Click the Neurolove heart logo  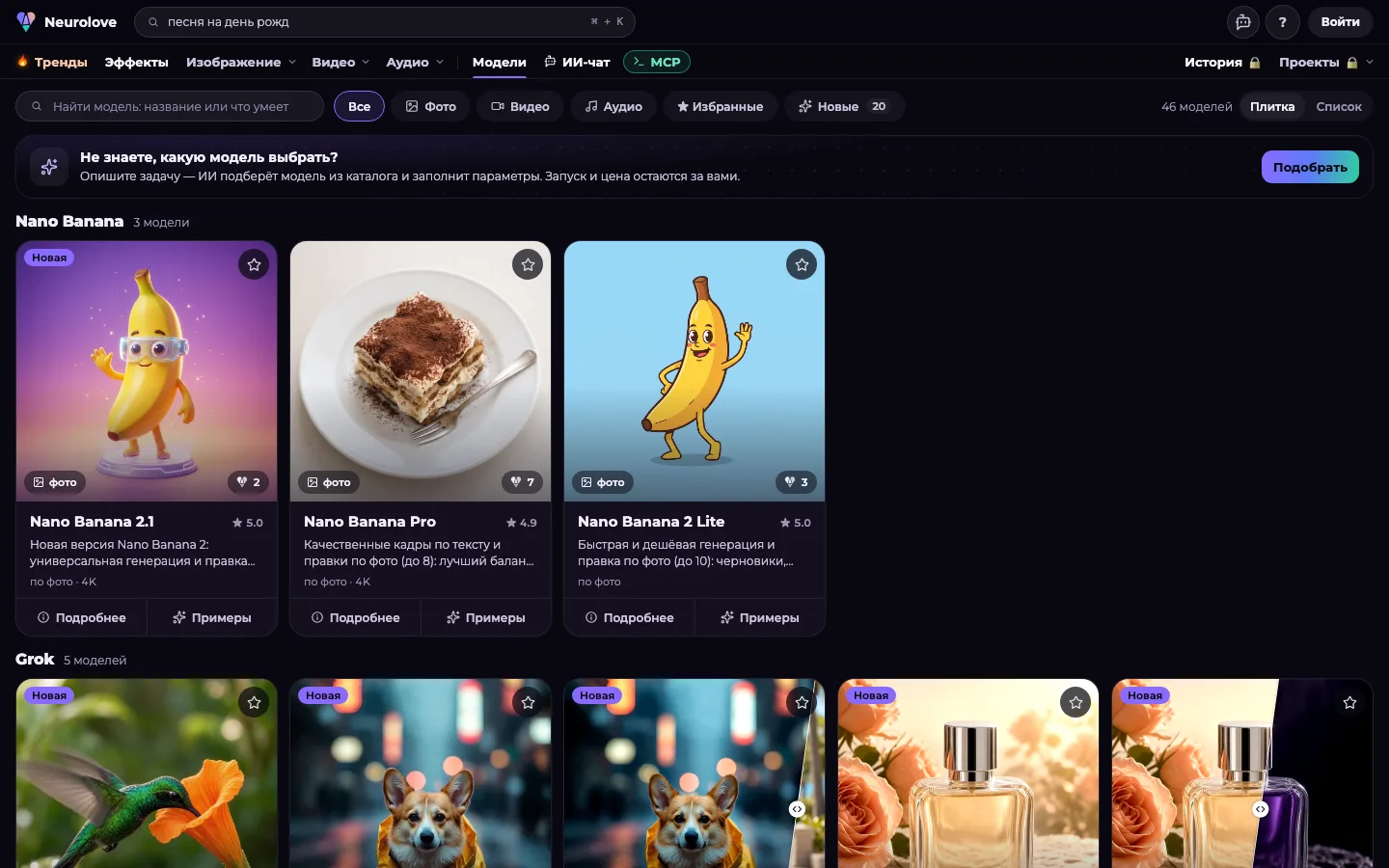pyautogui.click(x=26, y=21)
